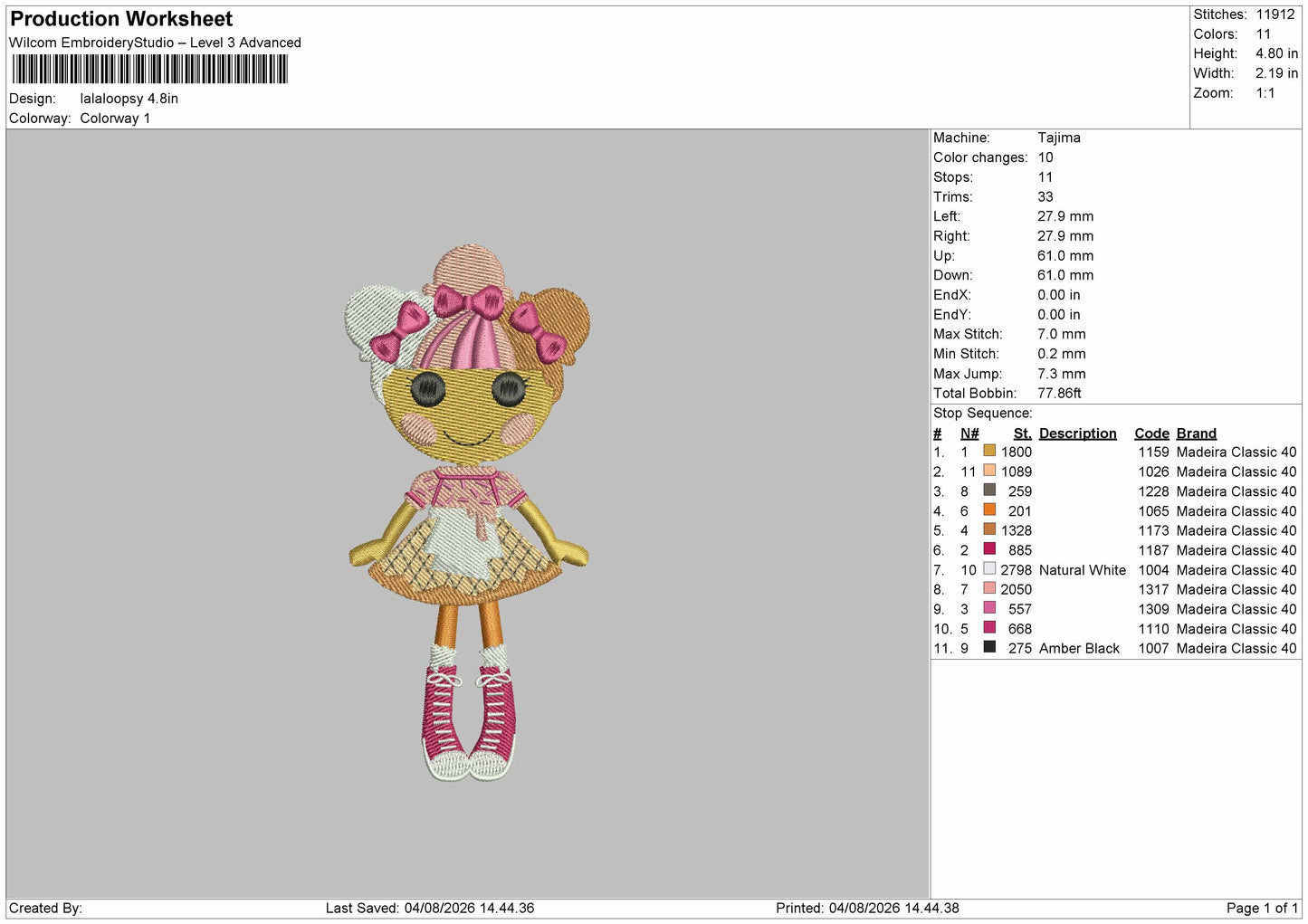The height and width of the screenshot is (924, 1308).
Task: Click the Stops value 11
Action: point(1045,177)
